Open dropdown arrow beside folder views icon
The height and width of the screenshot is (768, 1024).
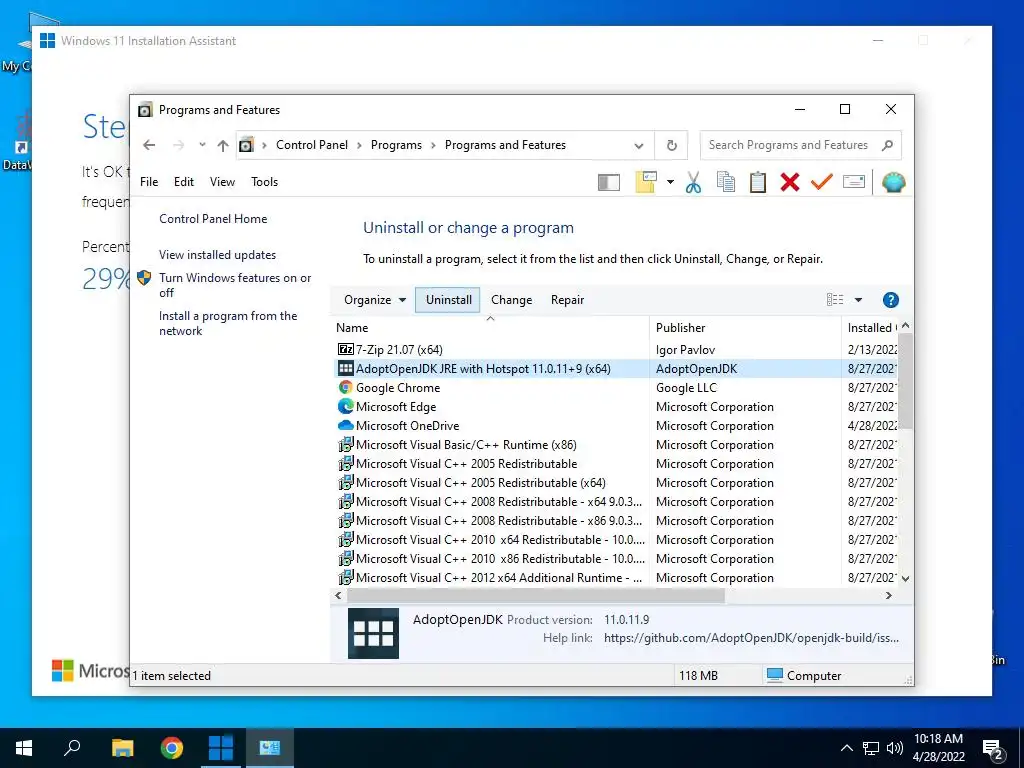(670, 182)
